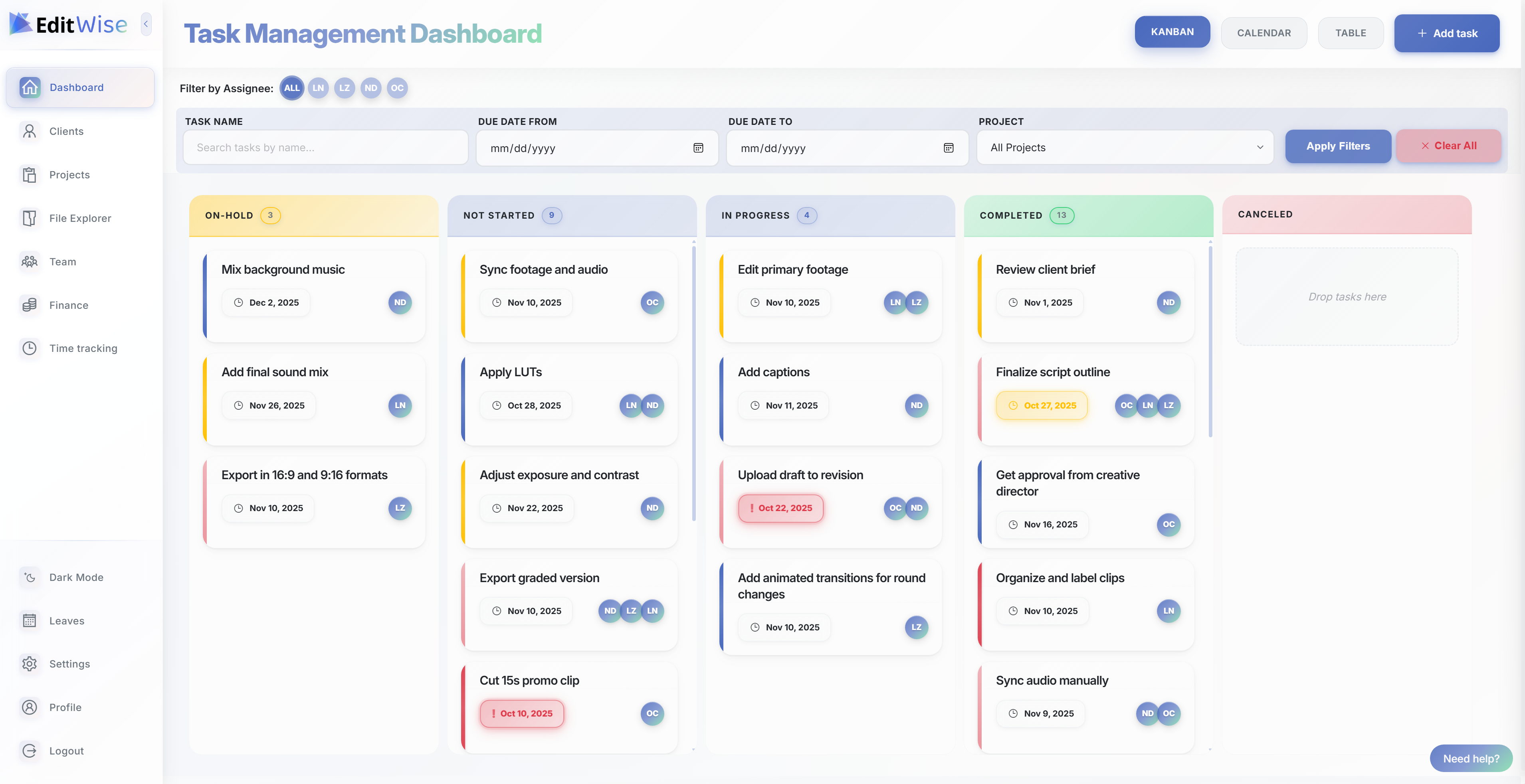Open the File Explorer panel
The image size is (1525, 784).
pos(80,218)
